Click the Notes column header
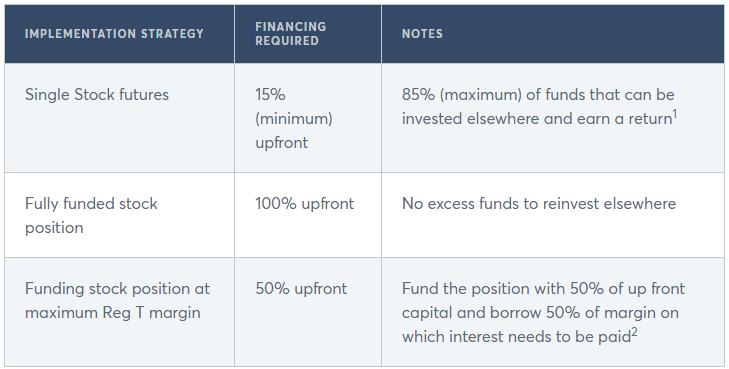This screenshot has width=729, height=369. coord(553,34)
